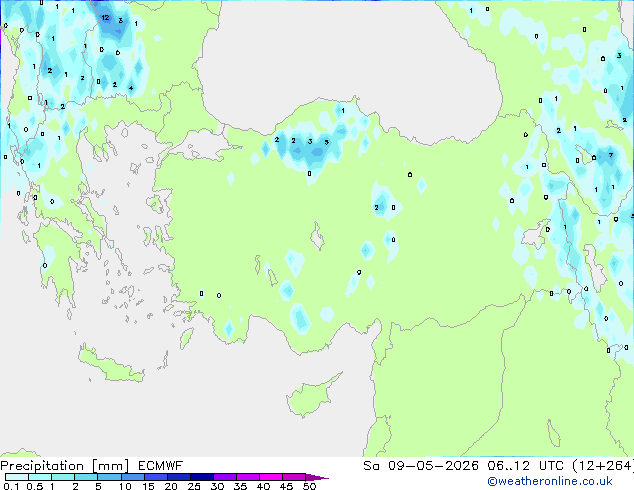Viewport: 634px width, 490px height.
Task: Click the 'Sa 09-05-2026' date text
Action: (x=421, y=466)
